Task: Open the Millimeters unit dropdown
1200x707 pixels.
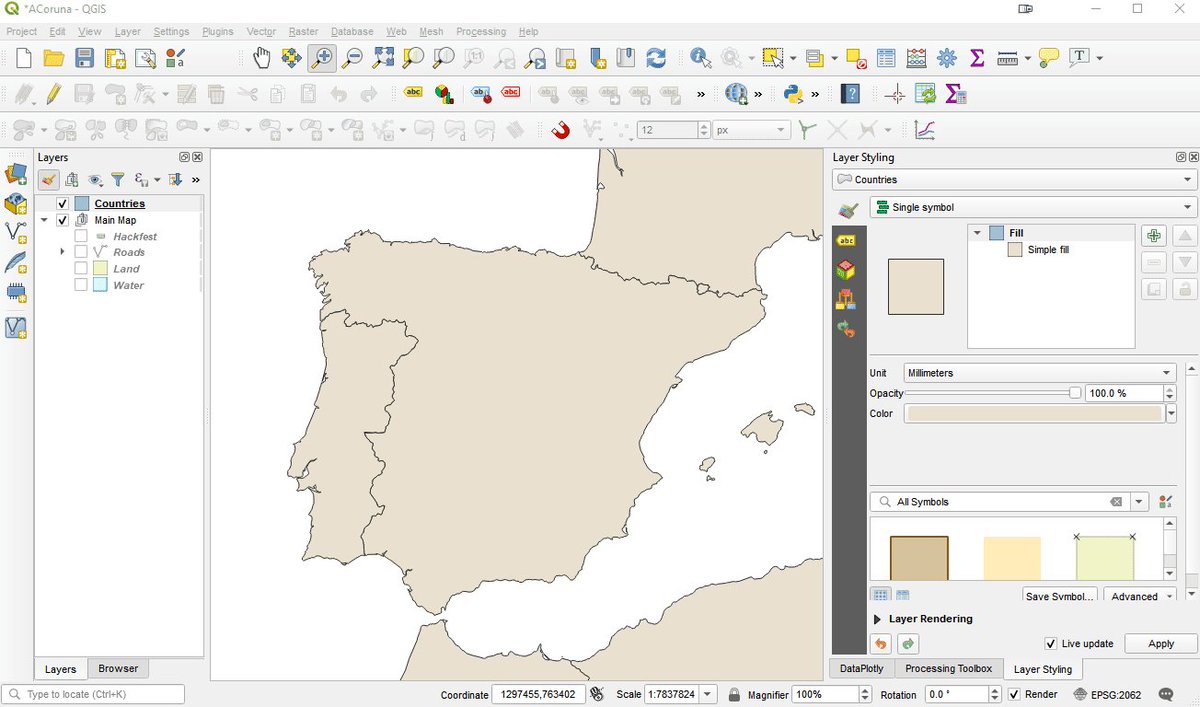Action: tap(1039, 373)
